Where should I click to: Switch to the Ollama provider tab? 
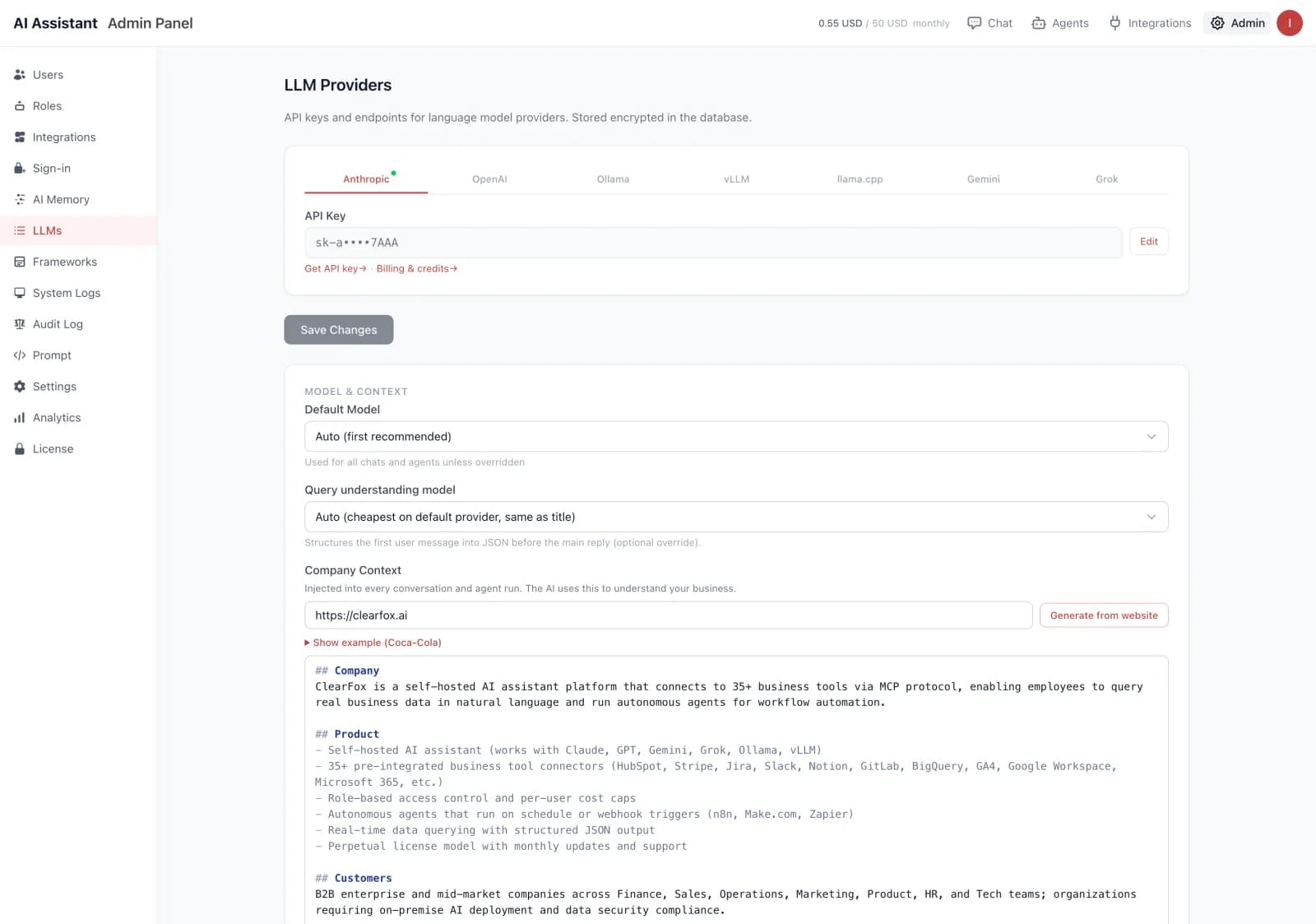point(613,179)
